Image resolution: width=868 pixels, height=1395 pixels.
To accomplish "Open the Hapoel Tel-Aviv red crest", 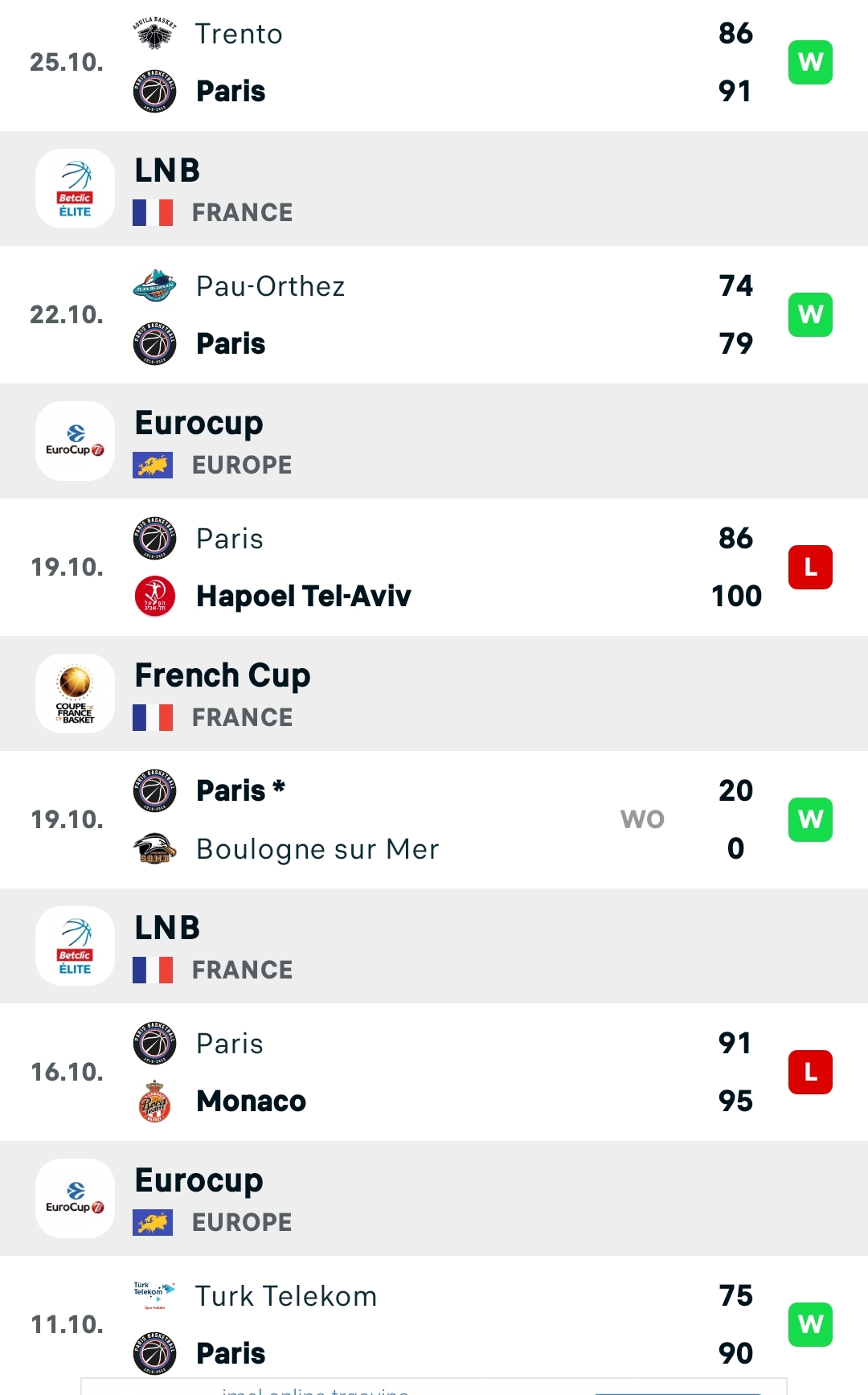I will (154, 596).
